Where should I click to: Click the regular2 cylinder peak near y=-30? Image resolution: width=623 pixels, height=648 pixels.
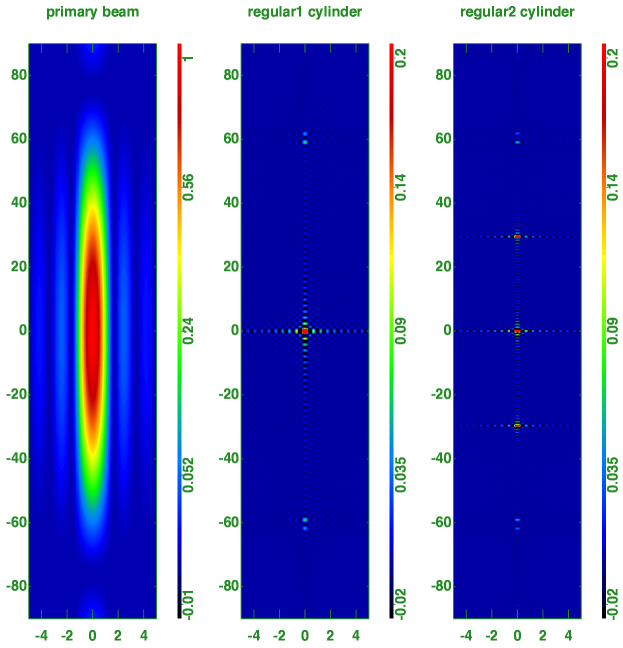[517, 425]
